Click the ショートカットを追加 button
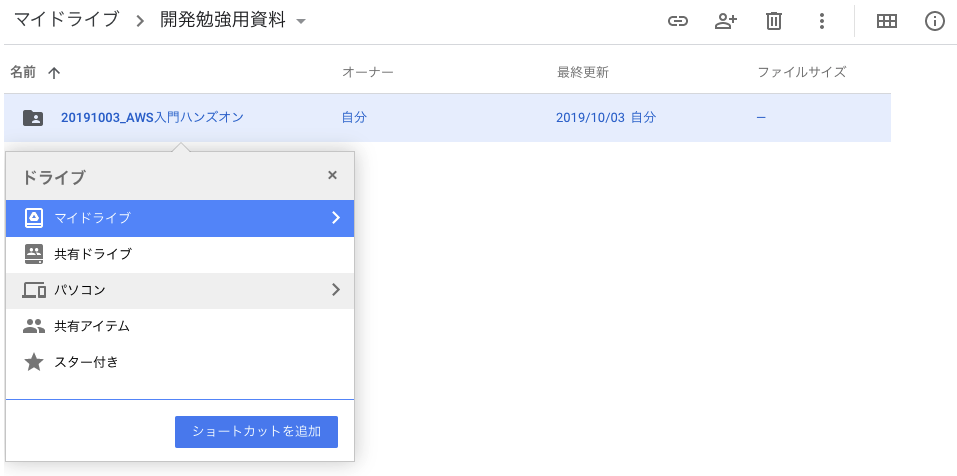Screen dimensions: 957x476 (x=256, y=432)
